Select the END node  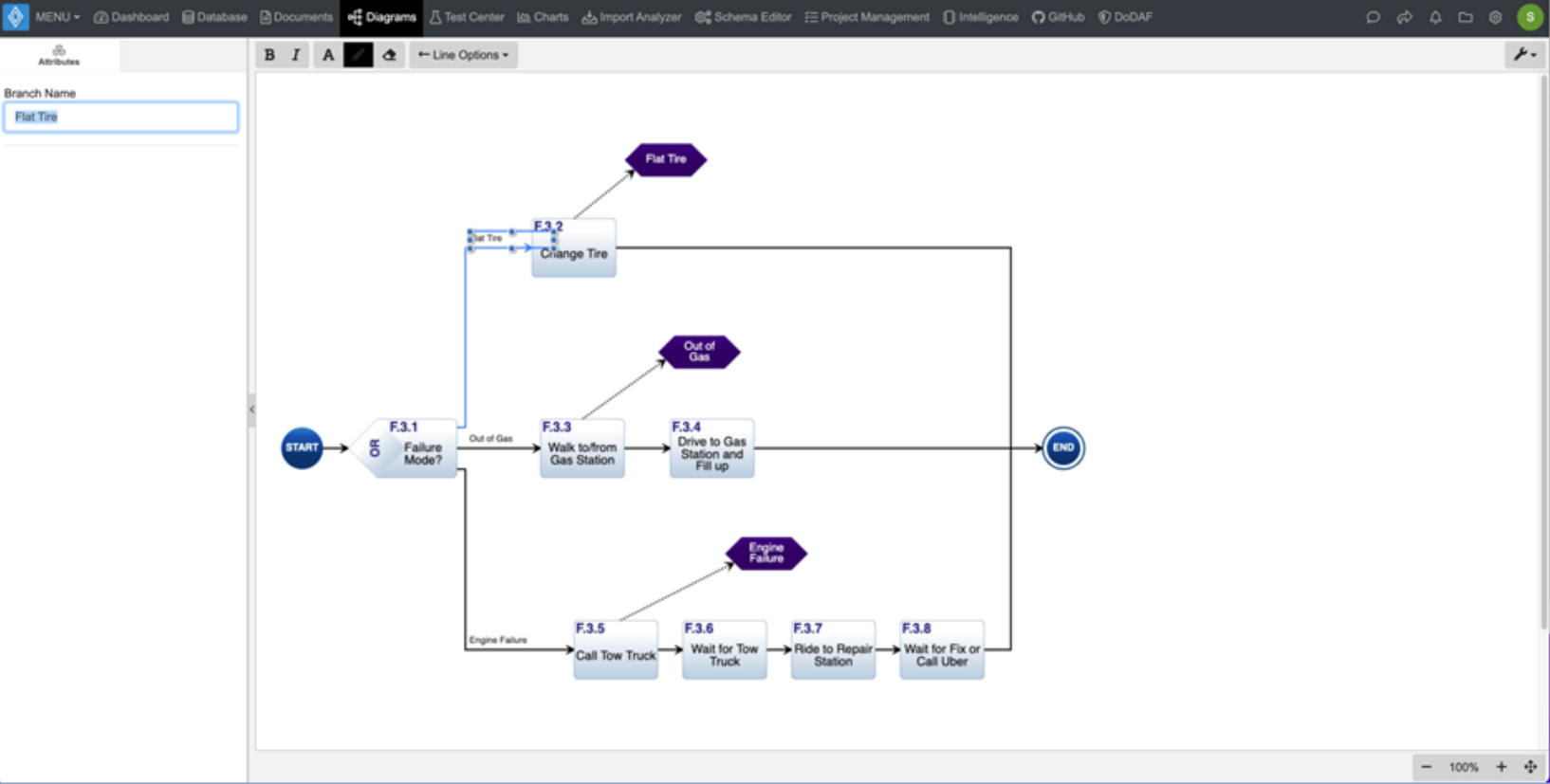[1063, 447]
